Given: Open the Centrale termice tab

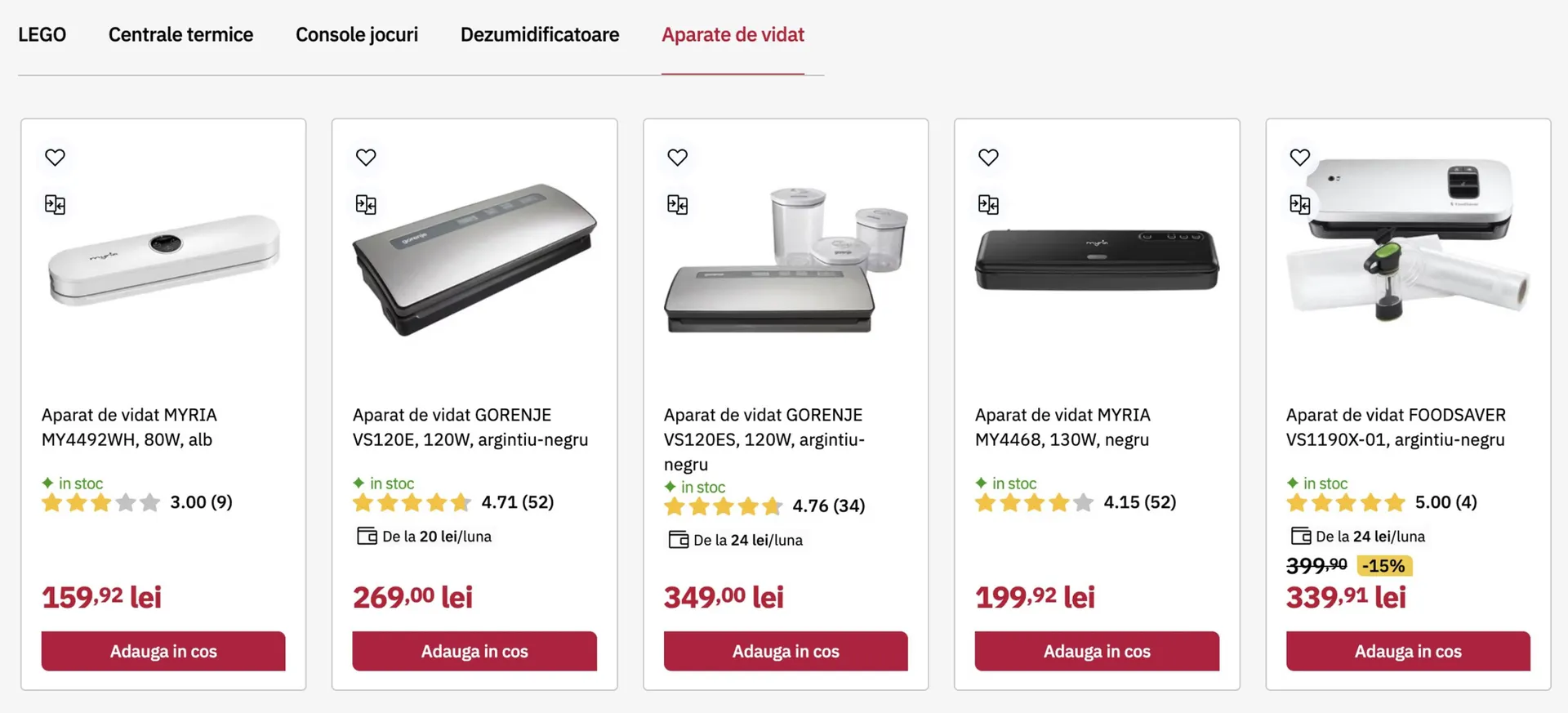Looking at the screenshot, I should [180, 35].
